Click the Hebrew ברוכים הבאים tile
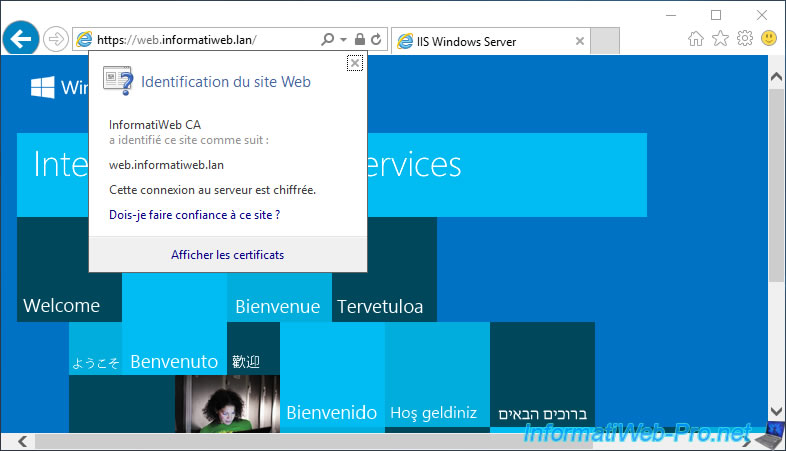The width and height of the screenshot is (786, 451). tap(542, 376)
